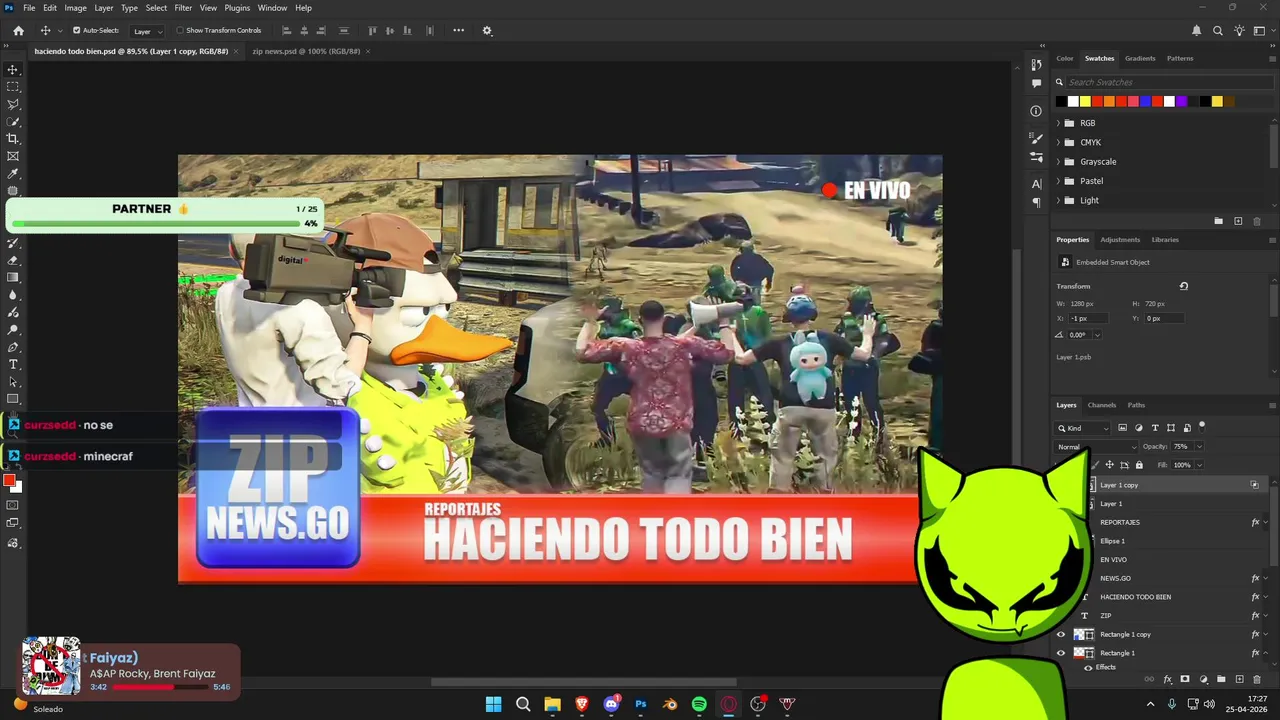Open the Auto-Select Layer dropdown
The width and height of the screenshot is (1280, 720).
148,31
